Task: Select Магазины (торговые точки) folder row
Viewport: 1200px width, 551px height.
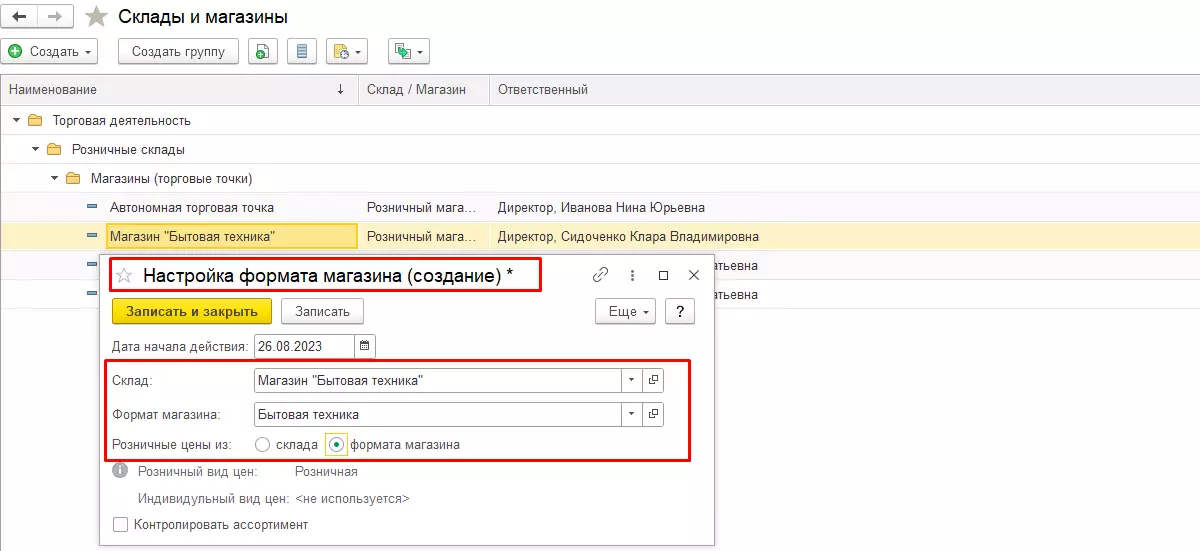Action: pyautogui.click(x=600, y=179)
